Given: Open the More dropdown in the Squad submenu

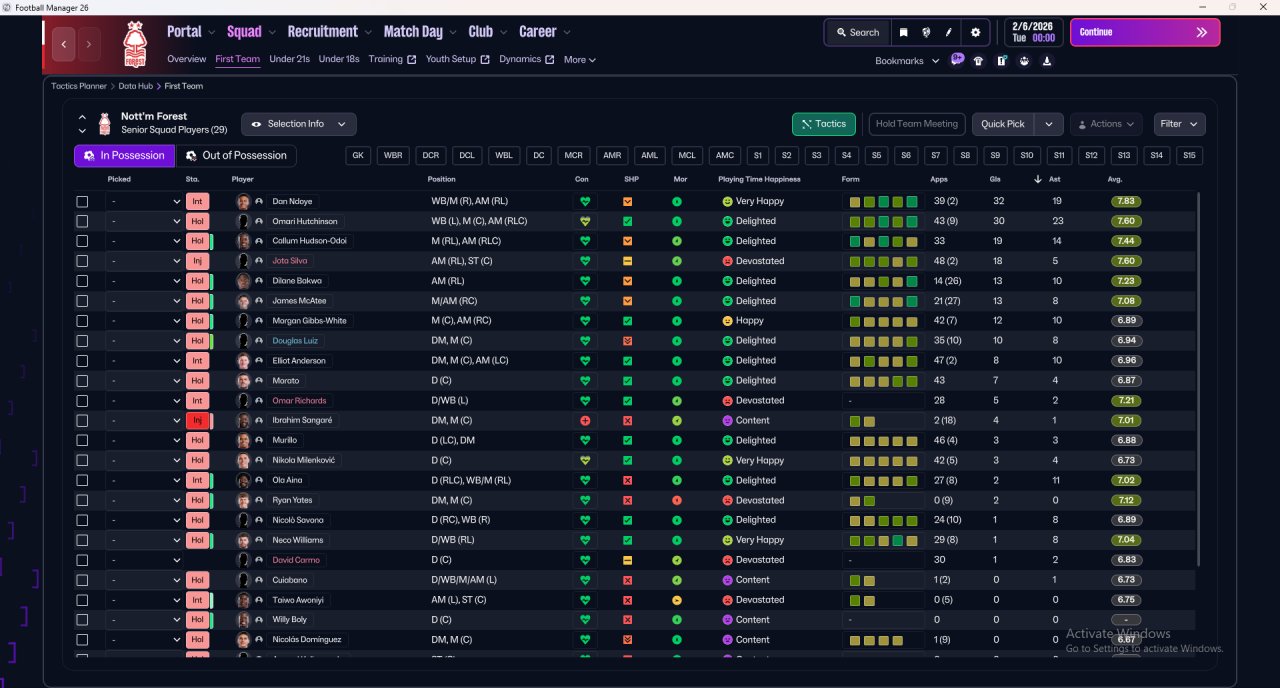Looking at the screenshot, I should pyautogui.click(x=579, y=60).
